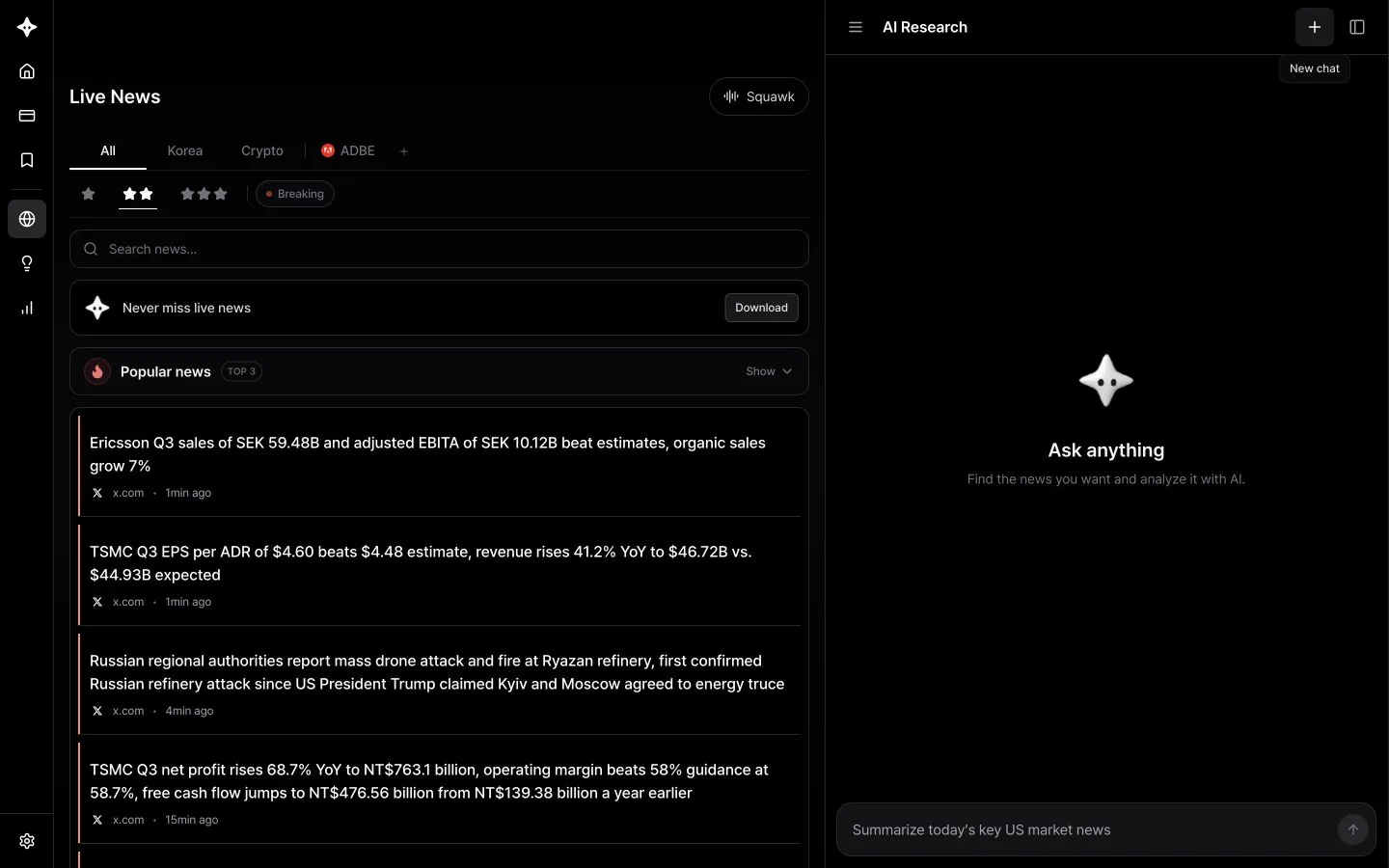This screenshot has width=1389, height=868.
Task: Click the 15min ago timestamp
Action: coord(192,820)
